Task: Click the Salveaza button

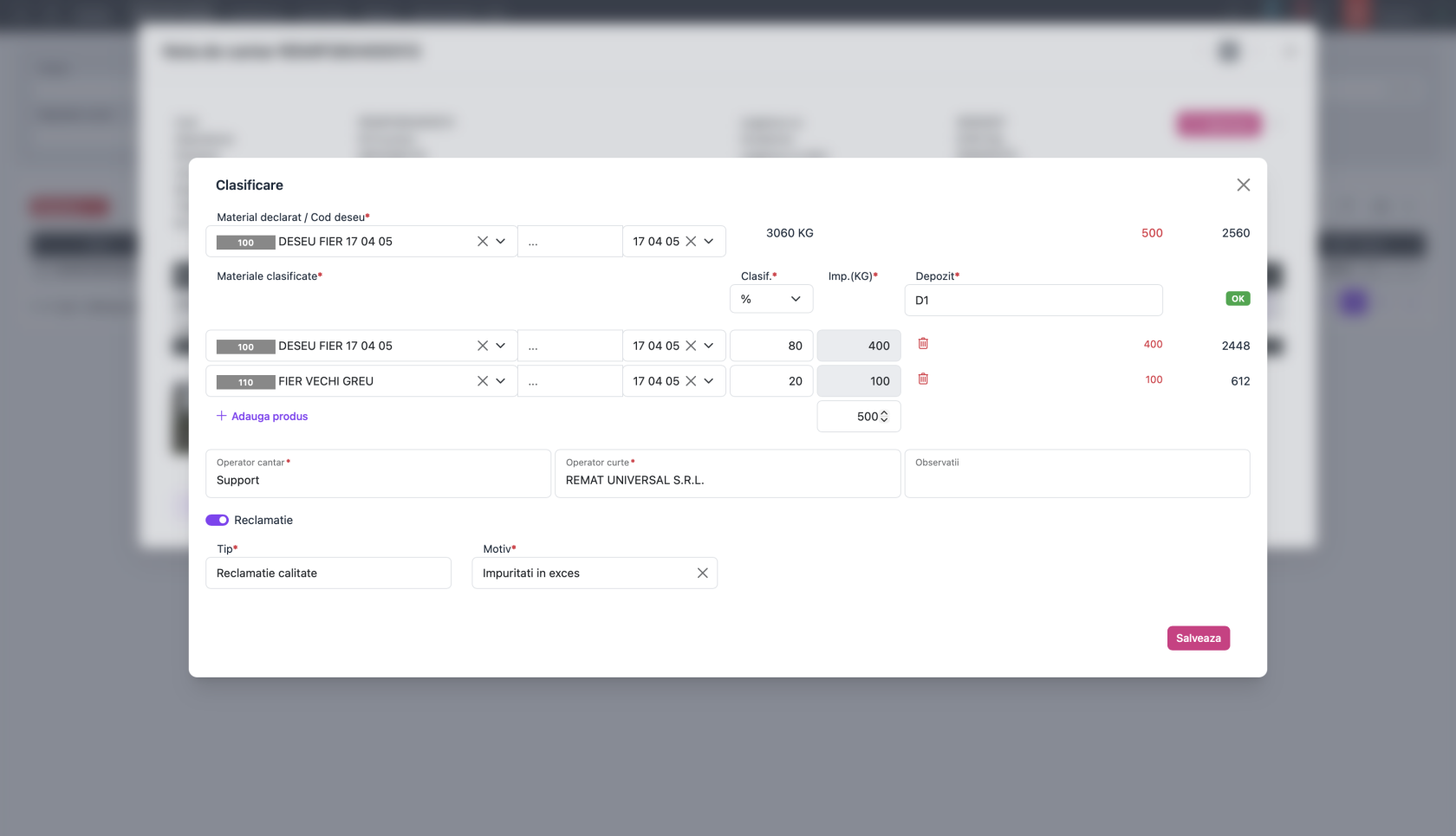Action: pyautogui.click(x=1198, y=638)
